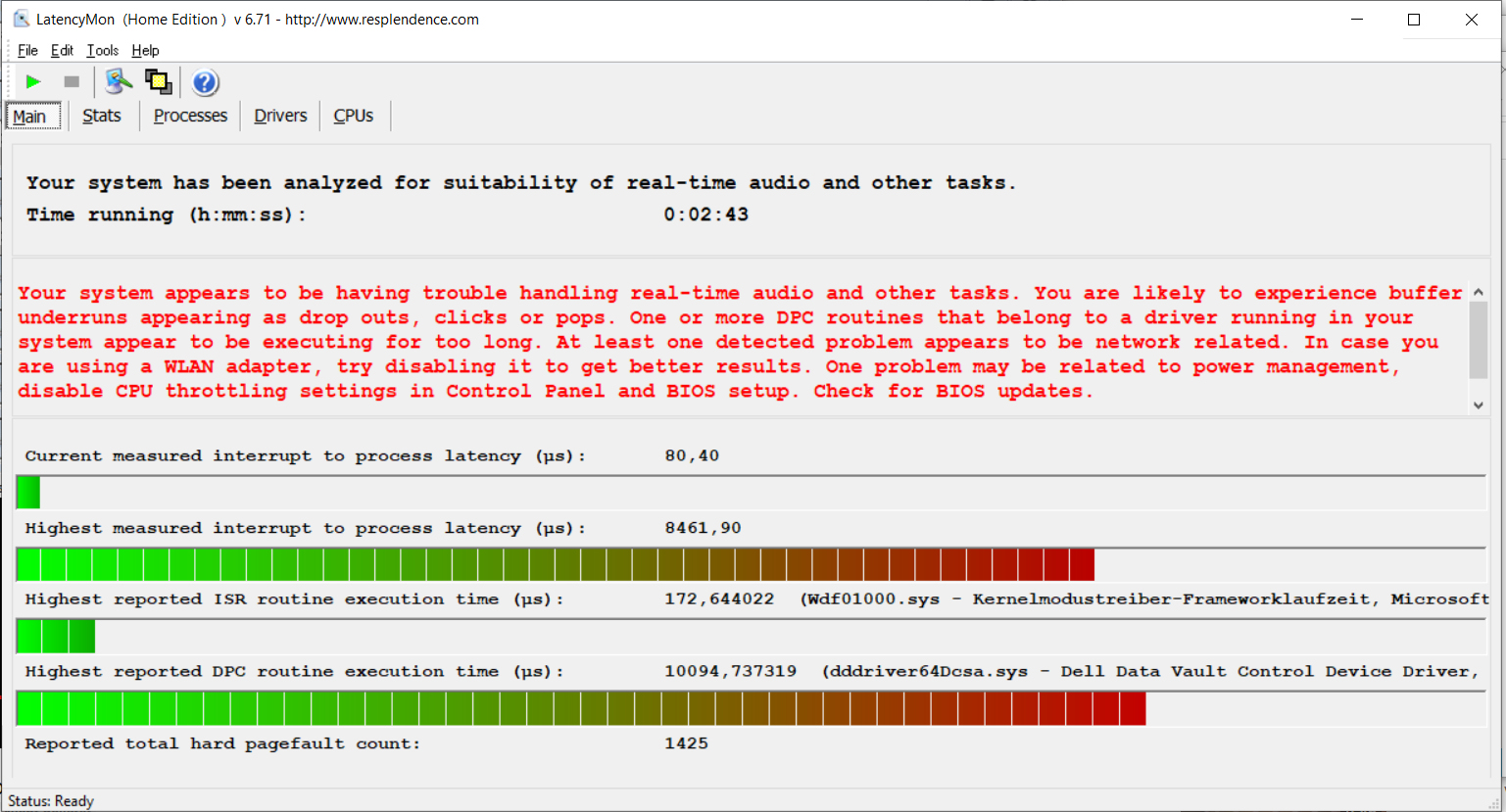Click the warning text scrollbar down arrow

1479,405
